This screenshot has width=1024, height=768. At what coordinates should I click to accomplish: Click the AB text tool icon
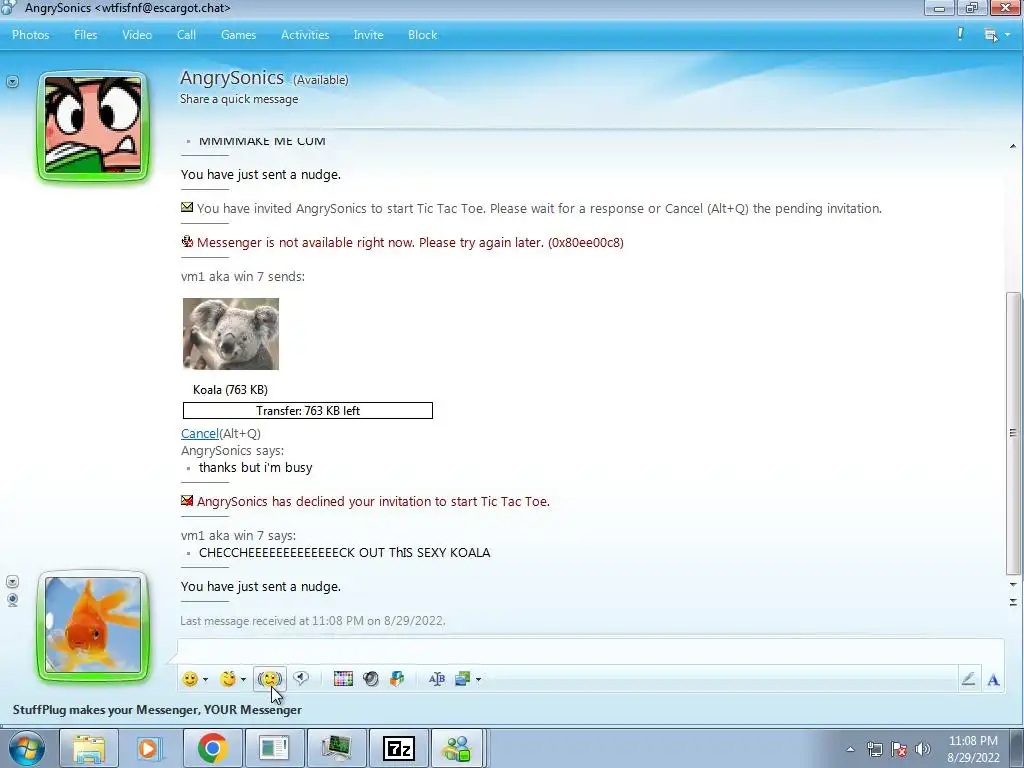click(x=437, y=679)
